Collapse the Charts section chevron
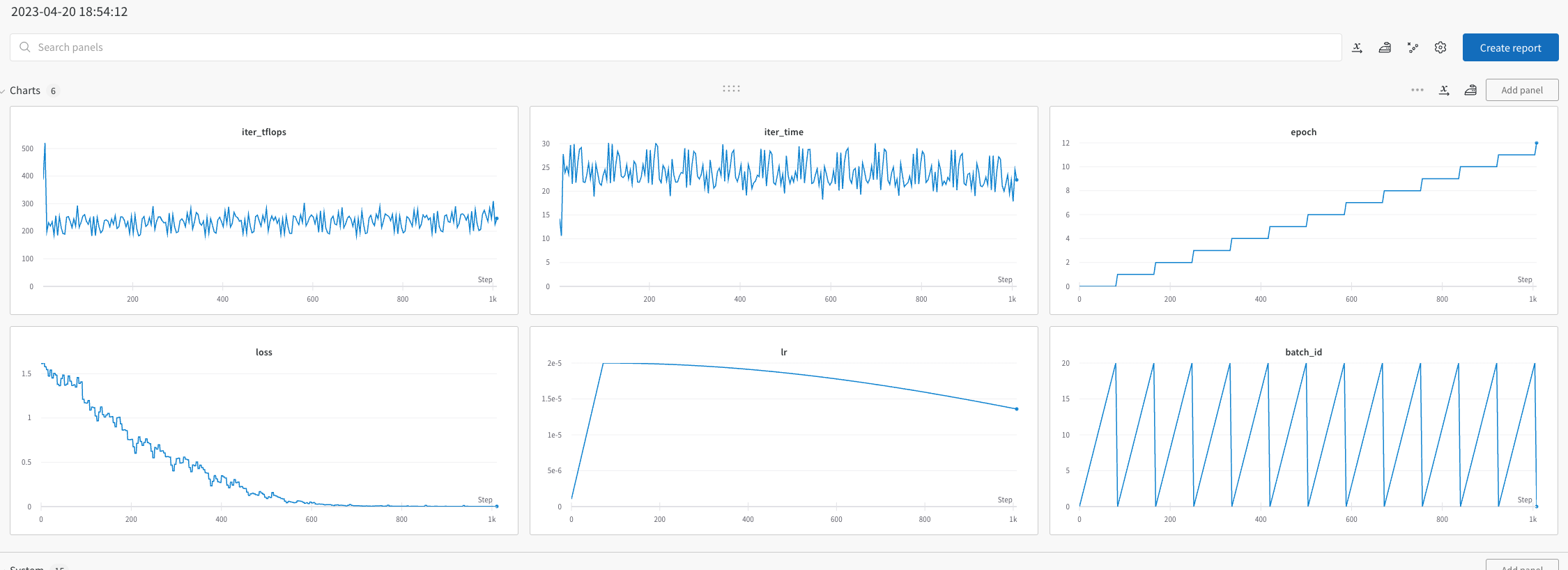 (3, 91)
